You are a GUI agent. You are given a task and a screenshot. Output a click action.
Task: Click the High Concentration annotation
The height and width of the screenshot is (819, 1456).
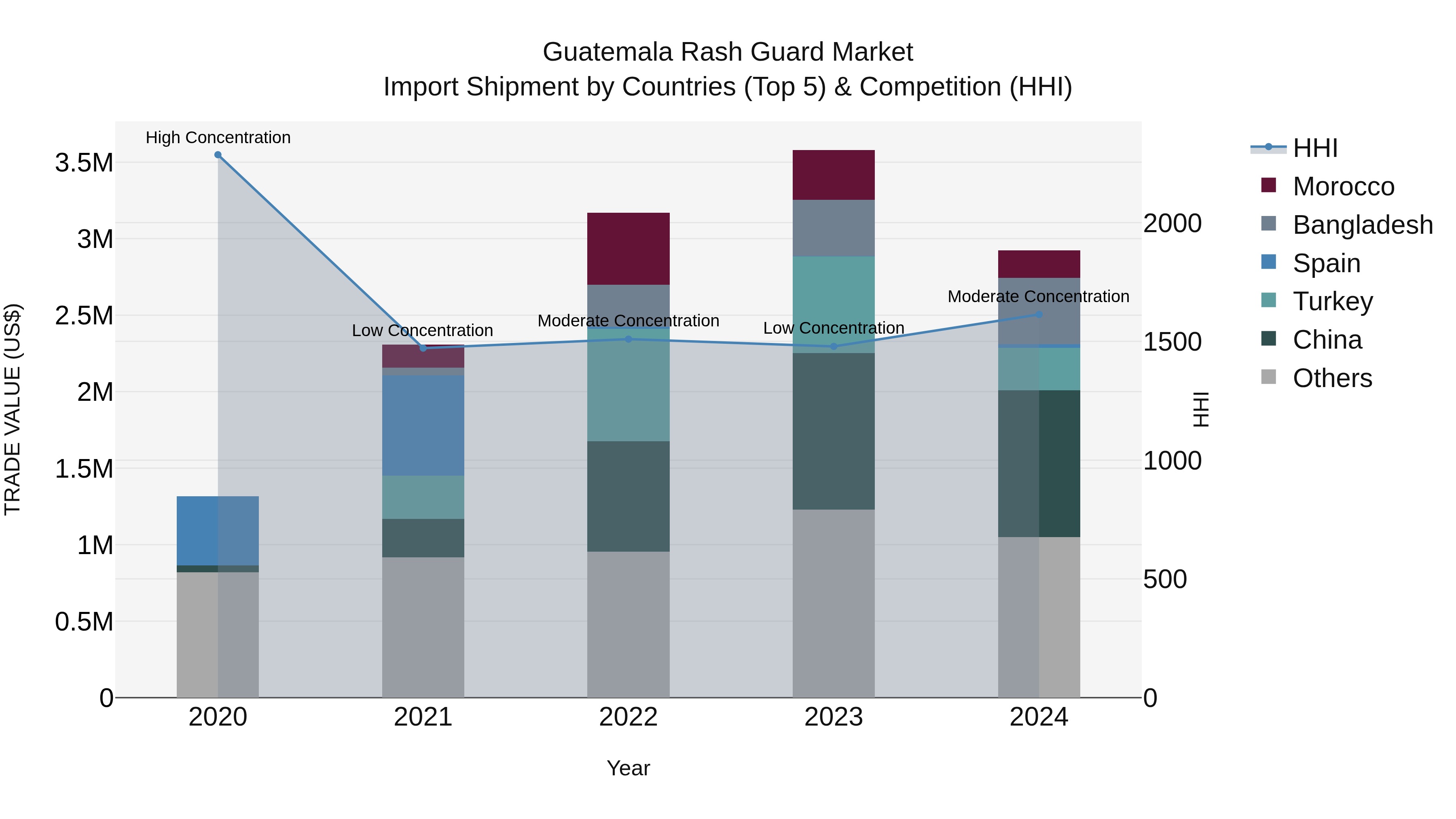(218, 138)
